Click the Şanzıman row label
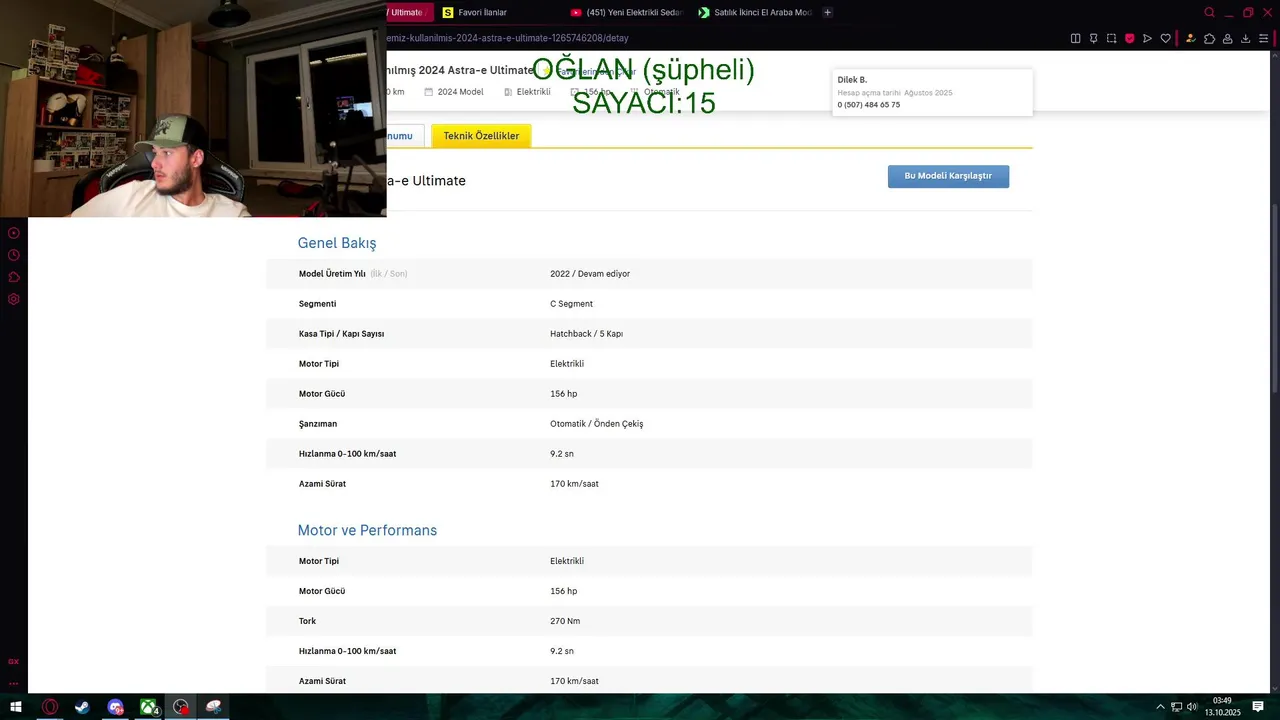 click(318, 424)
